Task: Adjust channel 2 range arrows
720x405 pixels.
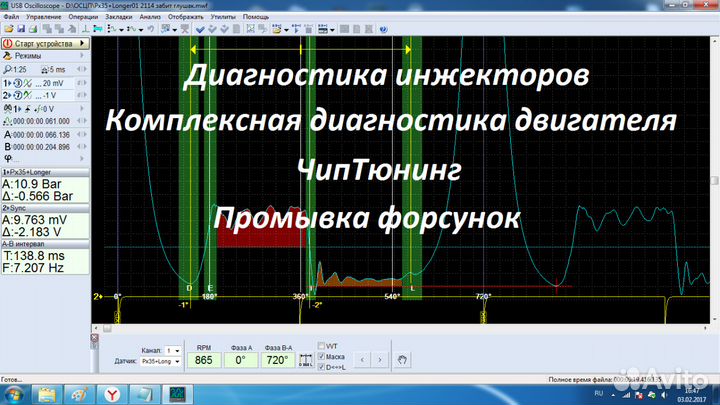Action: click(x=82, y=96)
